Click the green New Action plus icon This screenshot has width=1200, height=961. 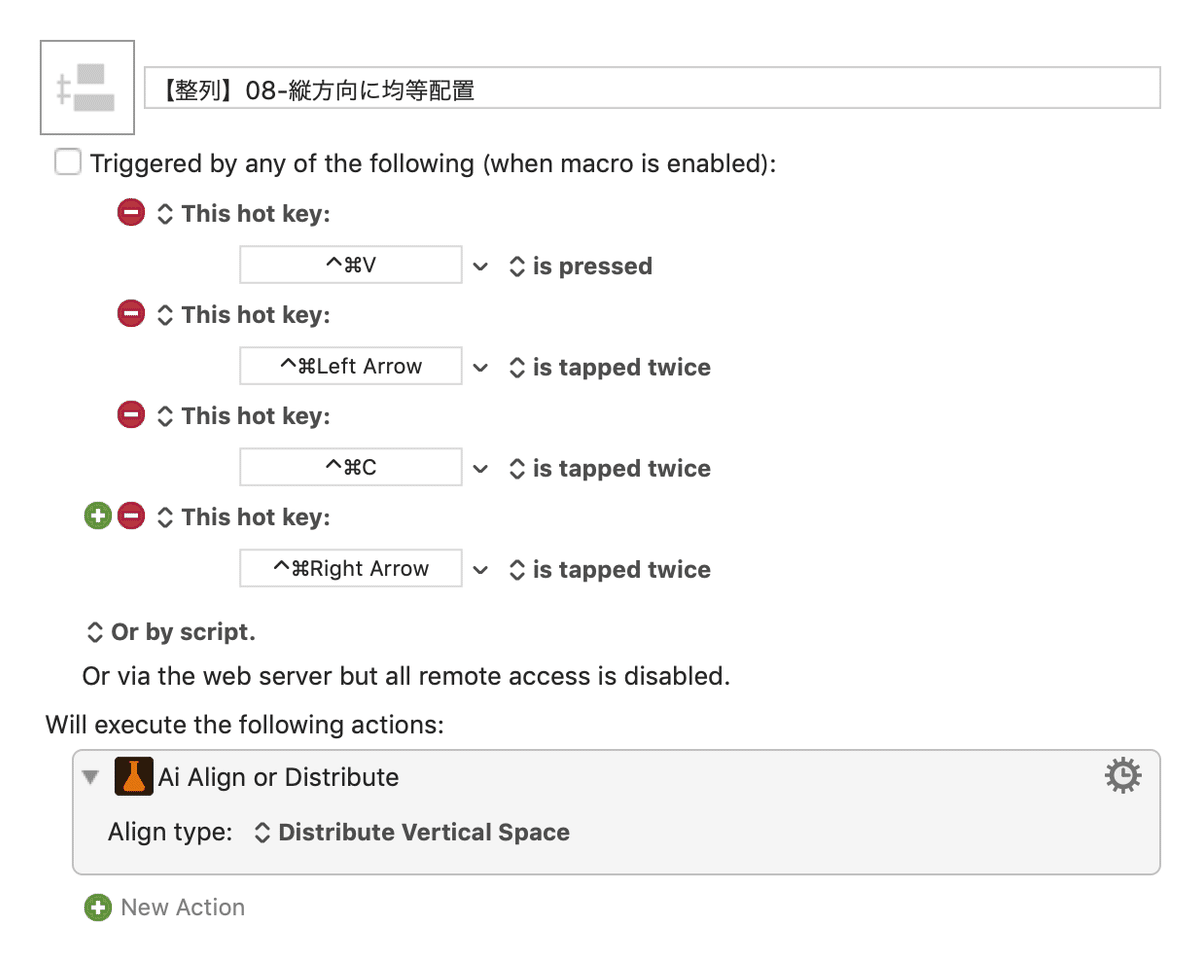pos(97,907)
